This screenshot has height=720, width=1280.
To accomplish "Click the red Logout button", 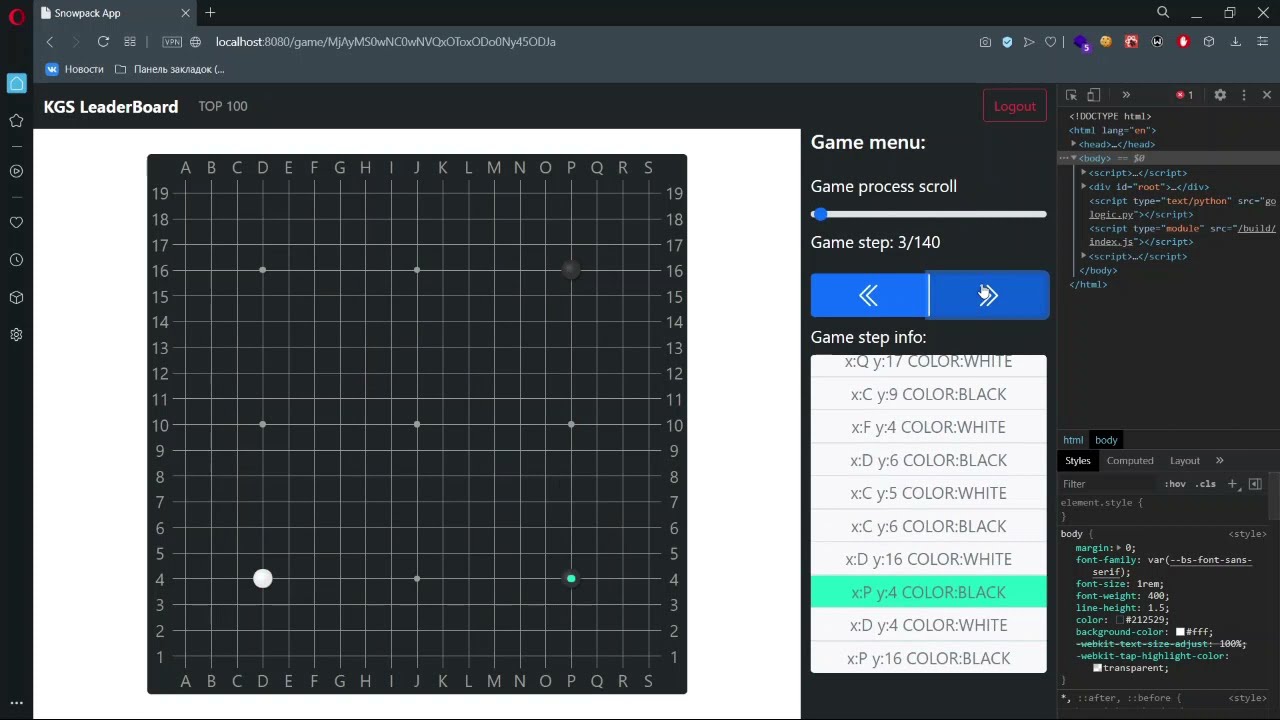I will tap(1015, 106).
